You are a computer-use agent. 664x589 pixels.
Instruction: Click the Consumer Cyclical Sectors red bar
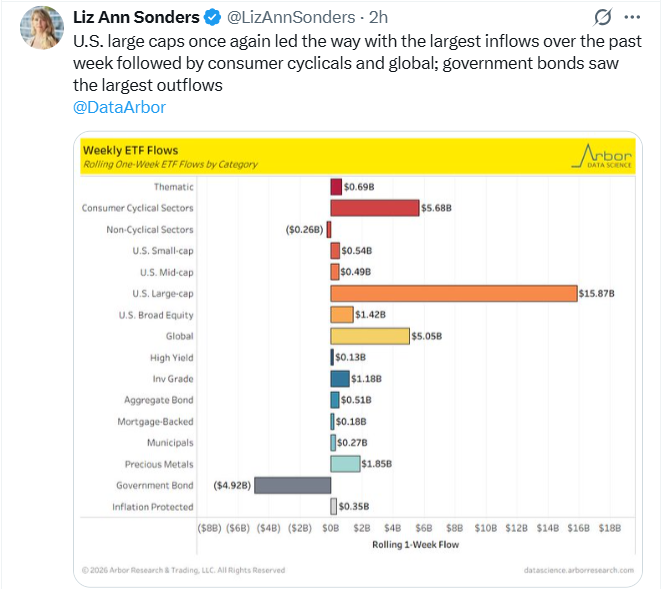[375, 208]
